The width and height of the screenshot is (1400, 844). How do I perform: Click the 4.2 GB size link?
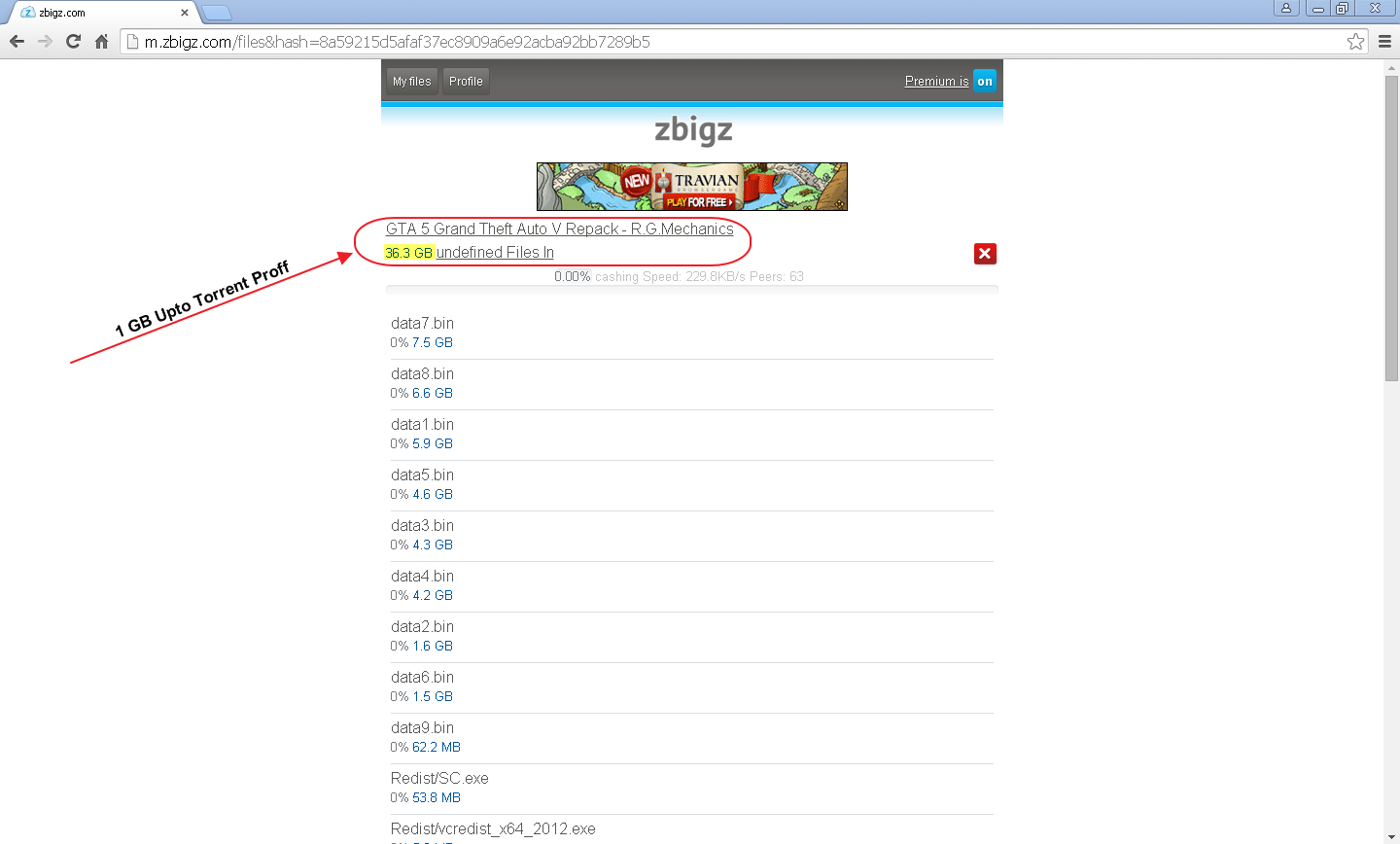click(x=433, y=596)
